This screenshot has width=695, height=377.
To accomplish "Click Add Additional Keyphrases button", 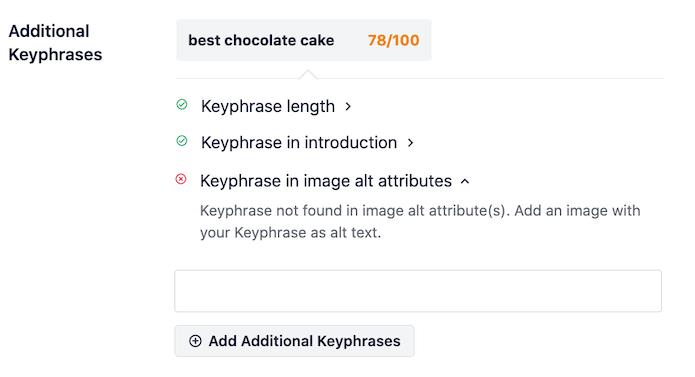I will tap(294, 341).
